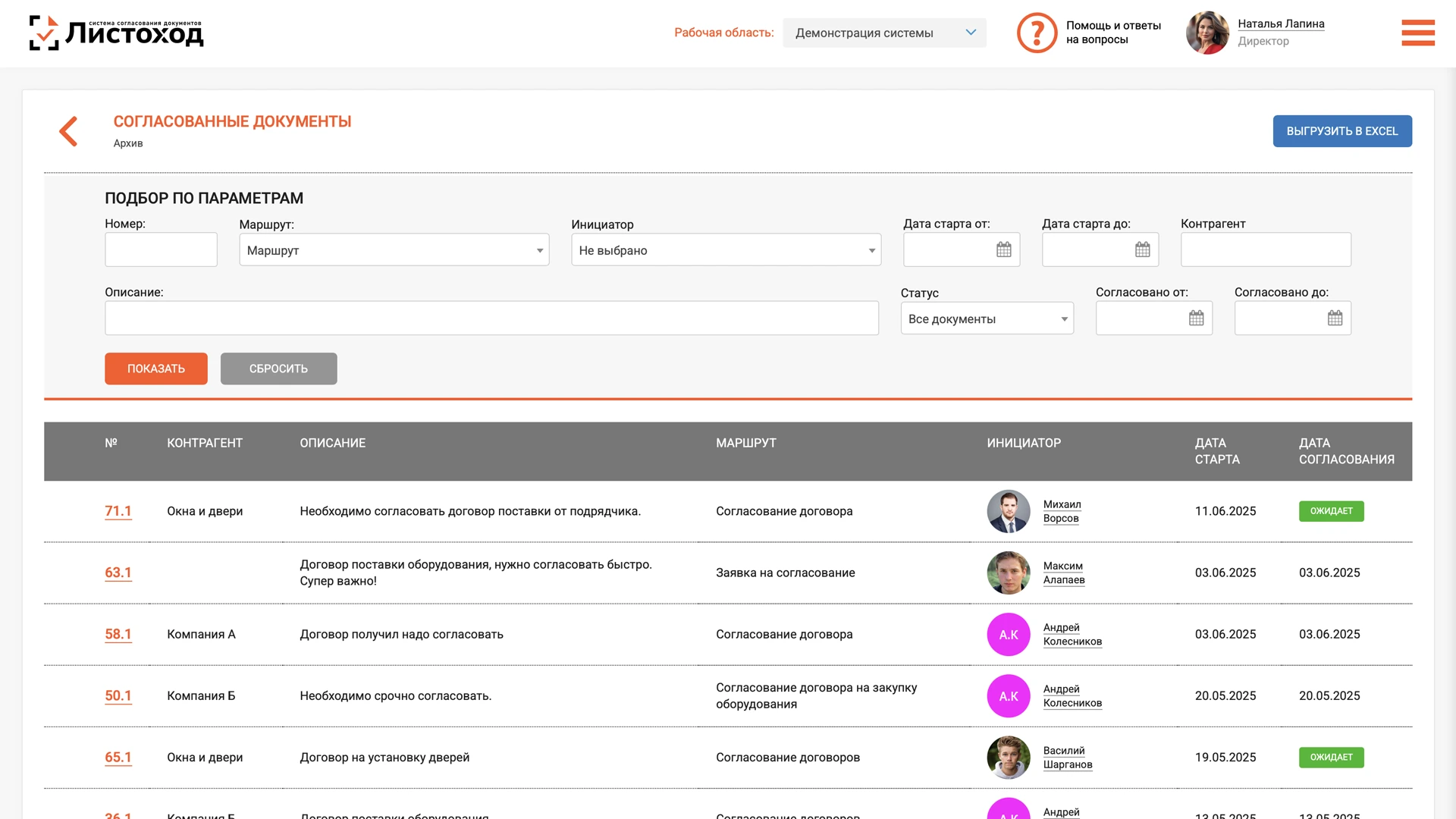The width and height of the screenshot is (1456, 819).
Task: Click the Листоход logo
Action: 116,33
